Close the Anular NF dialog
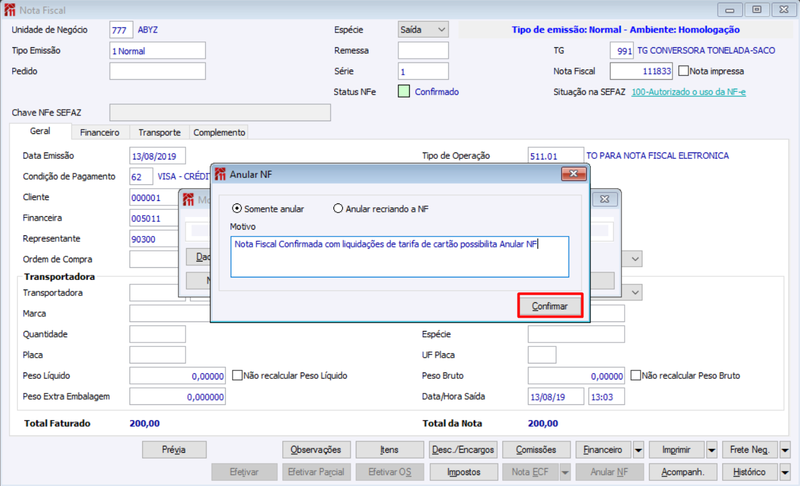Image resolution: width=800 pixels, height=486 pixels. (573, 174)
